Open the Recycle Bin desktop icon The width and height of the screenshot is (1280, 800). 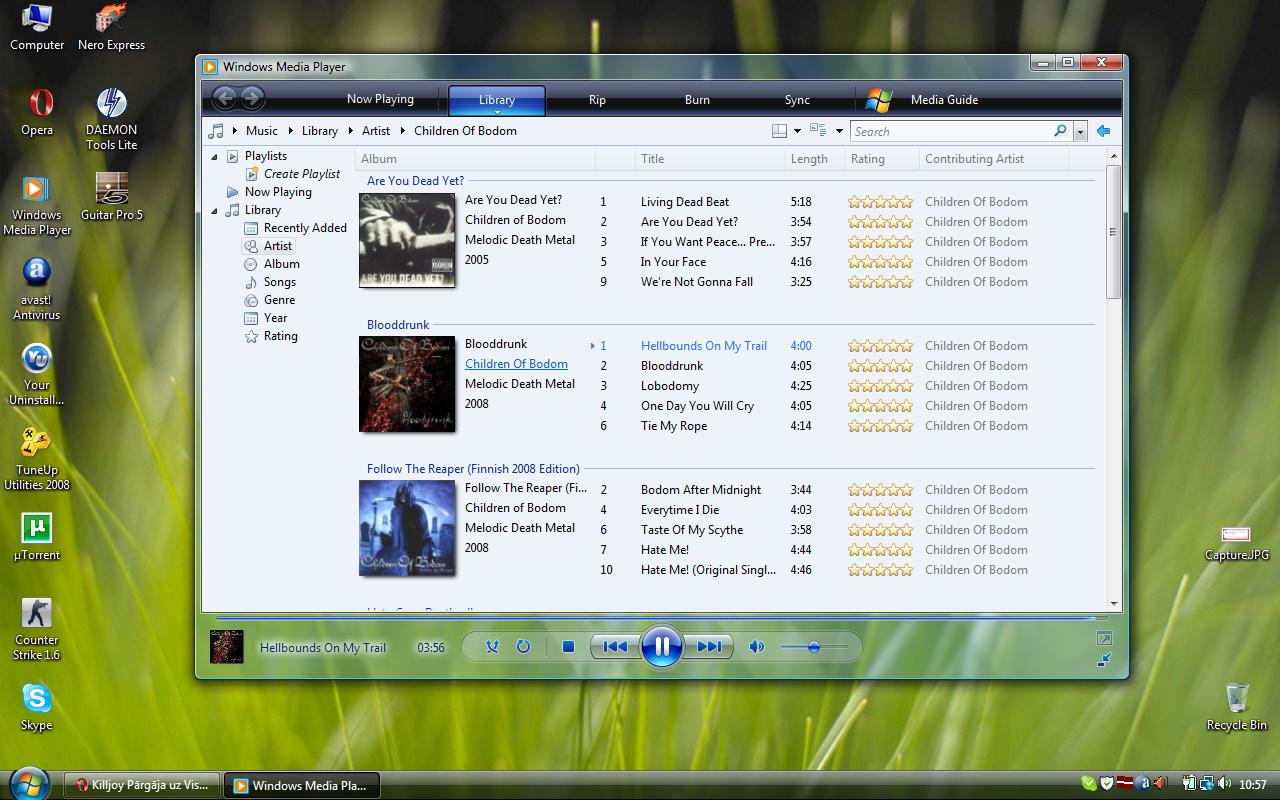[1237, 707]
